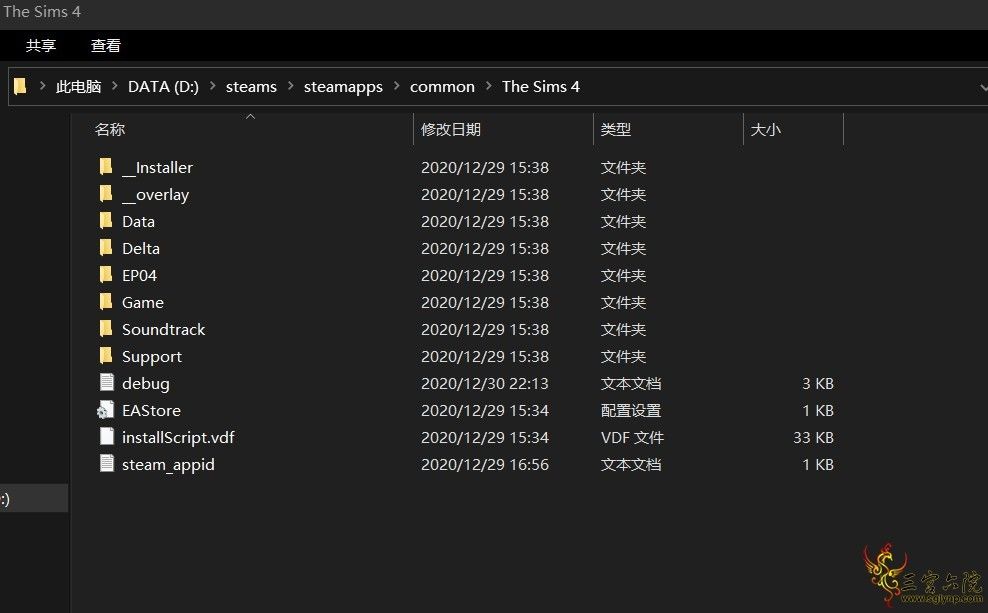Select the __overlay folder name
The height and width of the screenshot is (613, 988).
[156, 195]
